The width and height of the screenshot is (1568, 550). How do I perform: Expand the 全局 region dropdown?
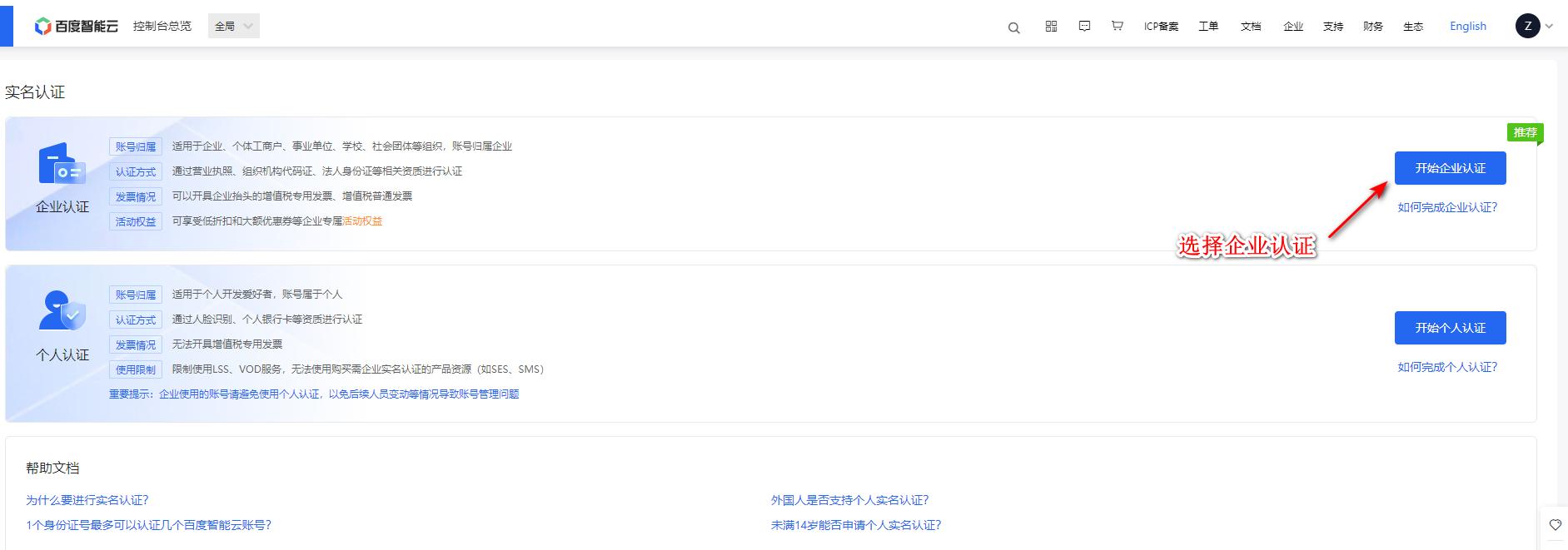234,27
